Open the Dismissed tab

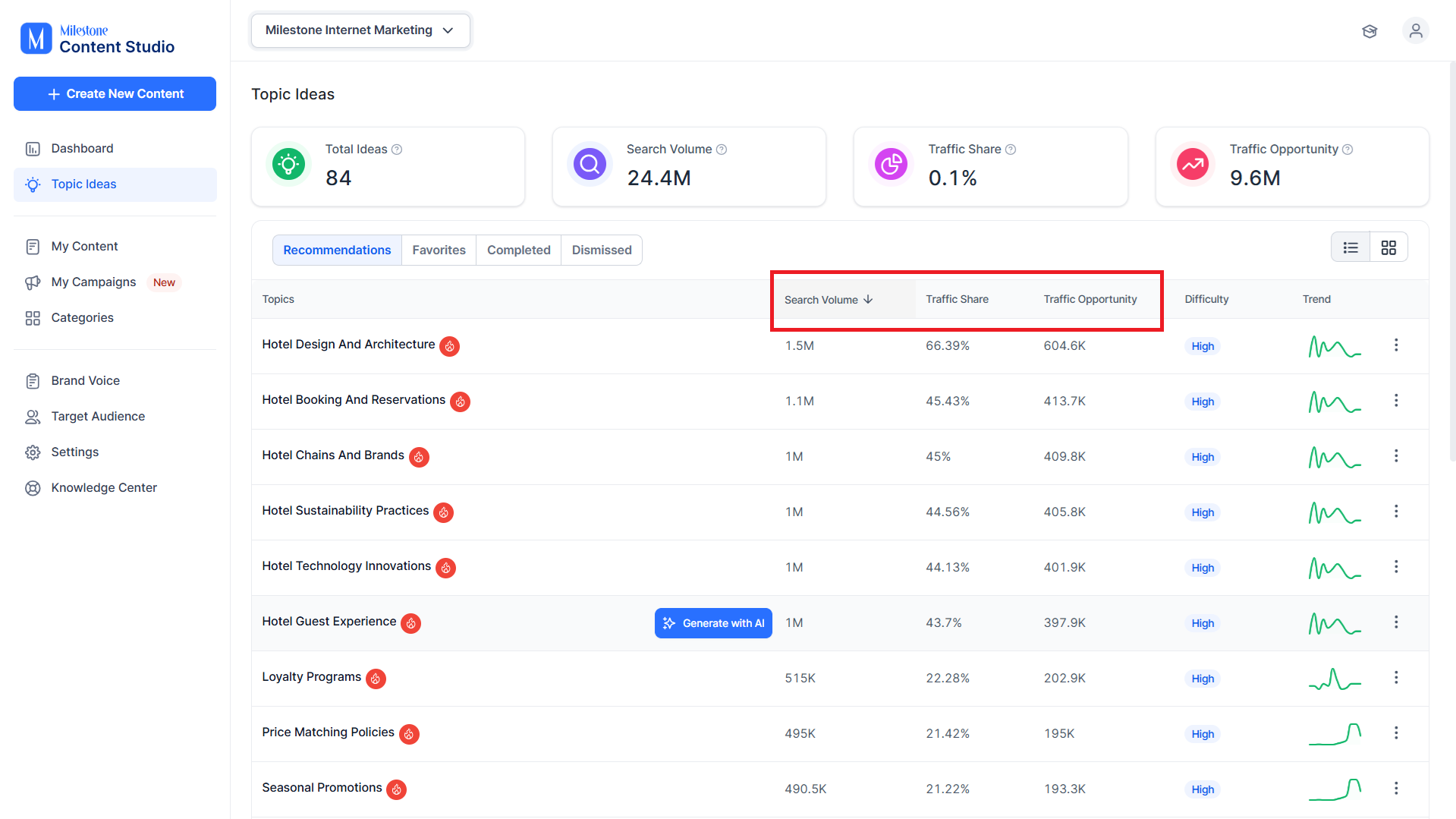602,250
